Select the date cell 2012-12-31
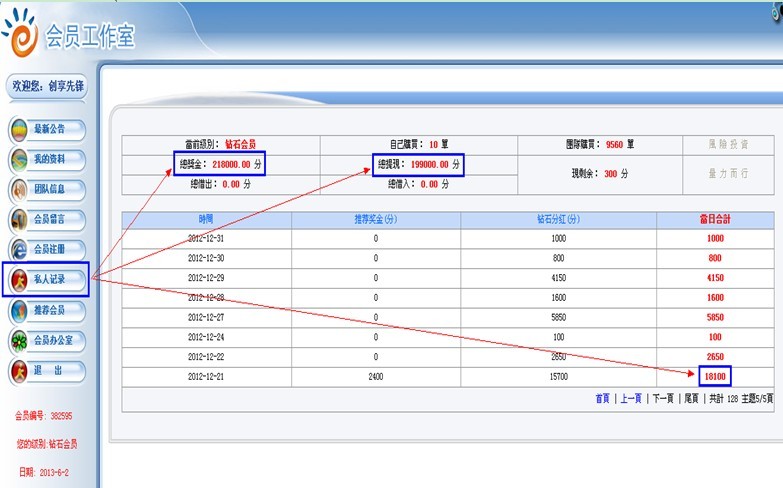Viewport: 783px width, 488px height. pyautogui.click(x=206, y=239)
